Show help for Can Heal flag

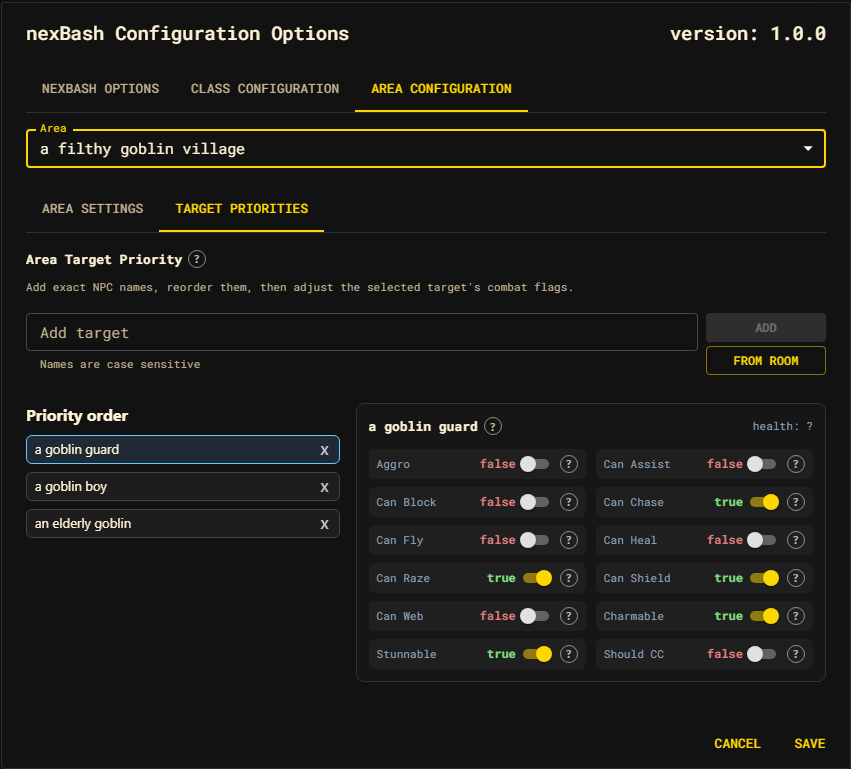pyautogui.click(x=796, y=540)
